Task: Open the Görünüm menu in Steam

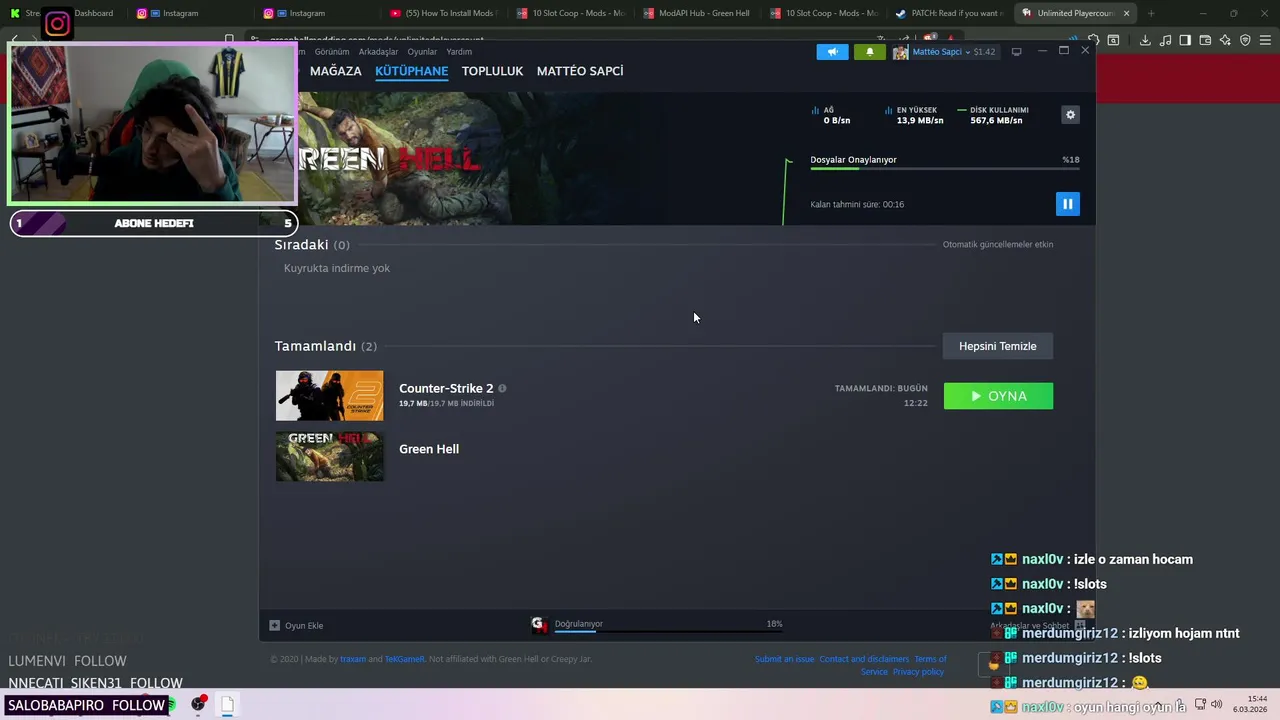Action: [332, 52]
